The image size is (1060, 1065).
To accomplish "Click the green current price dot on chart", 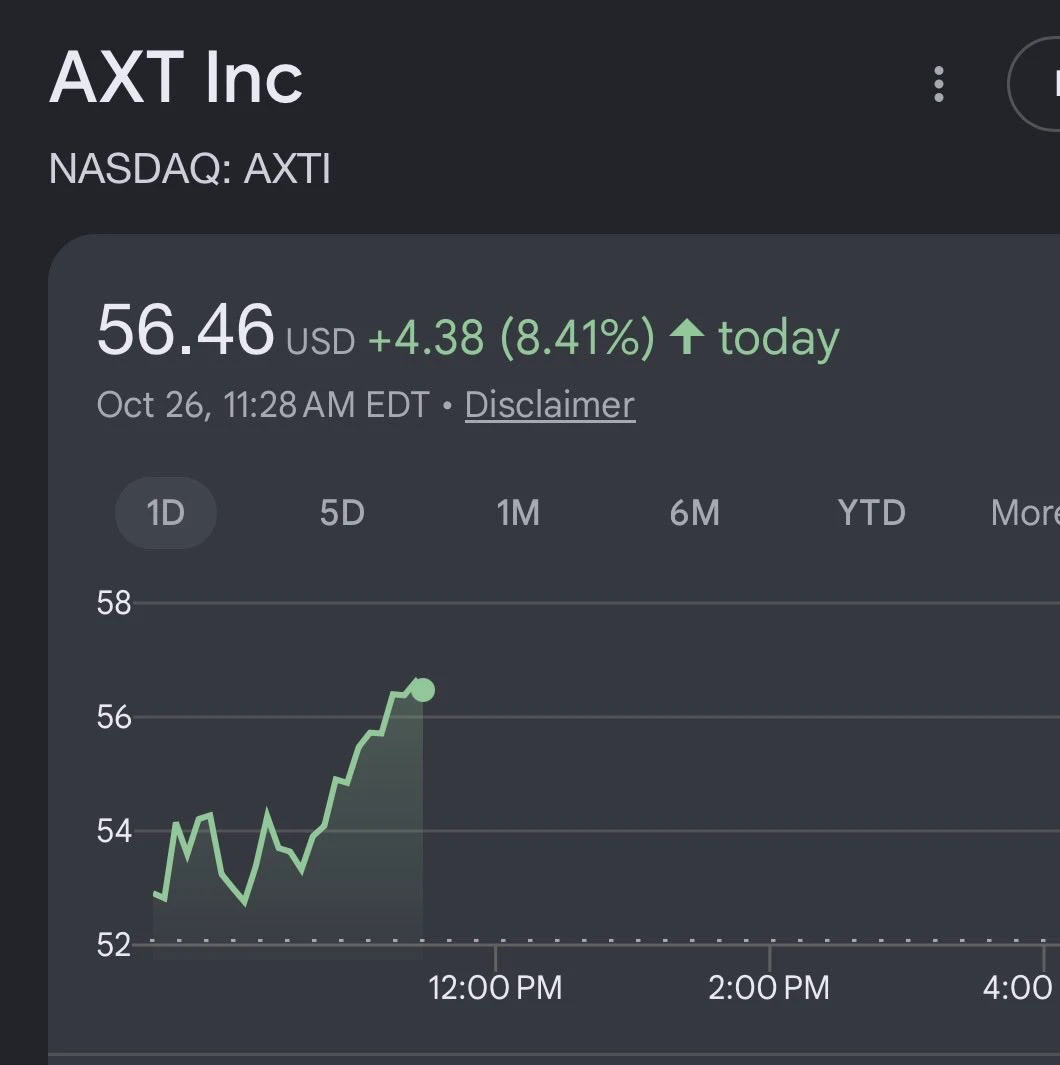I will 423,690.
